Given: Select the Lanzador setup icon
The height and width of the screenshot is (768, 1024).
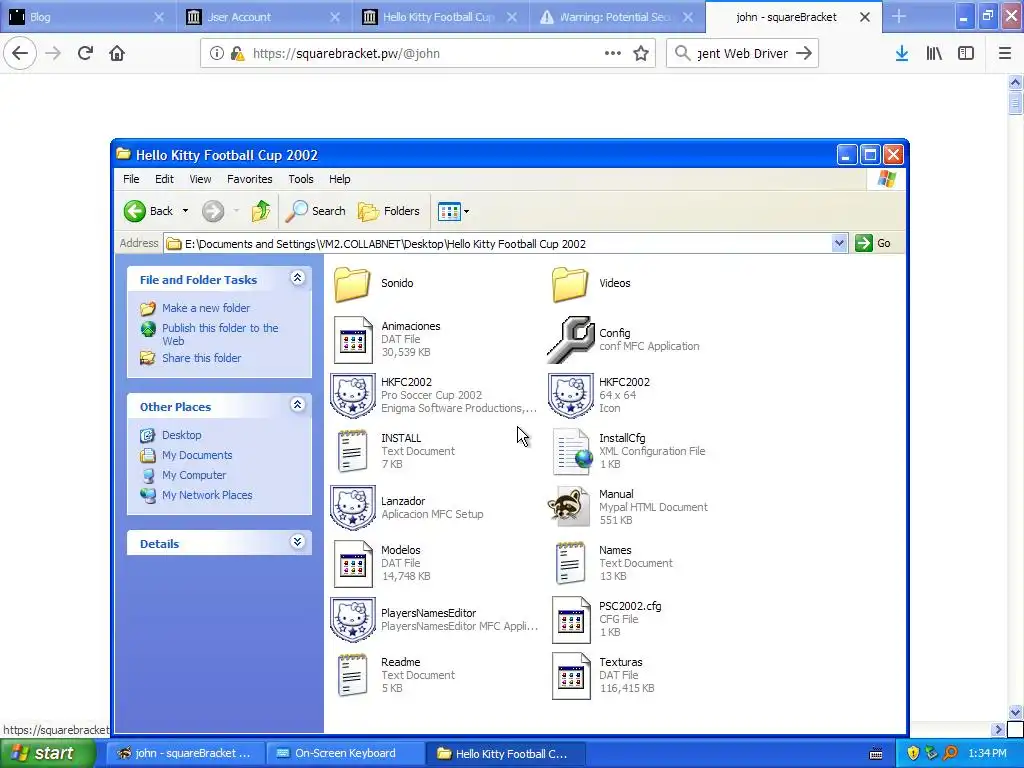Looking at the screenshot, I should point(353,507).
